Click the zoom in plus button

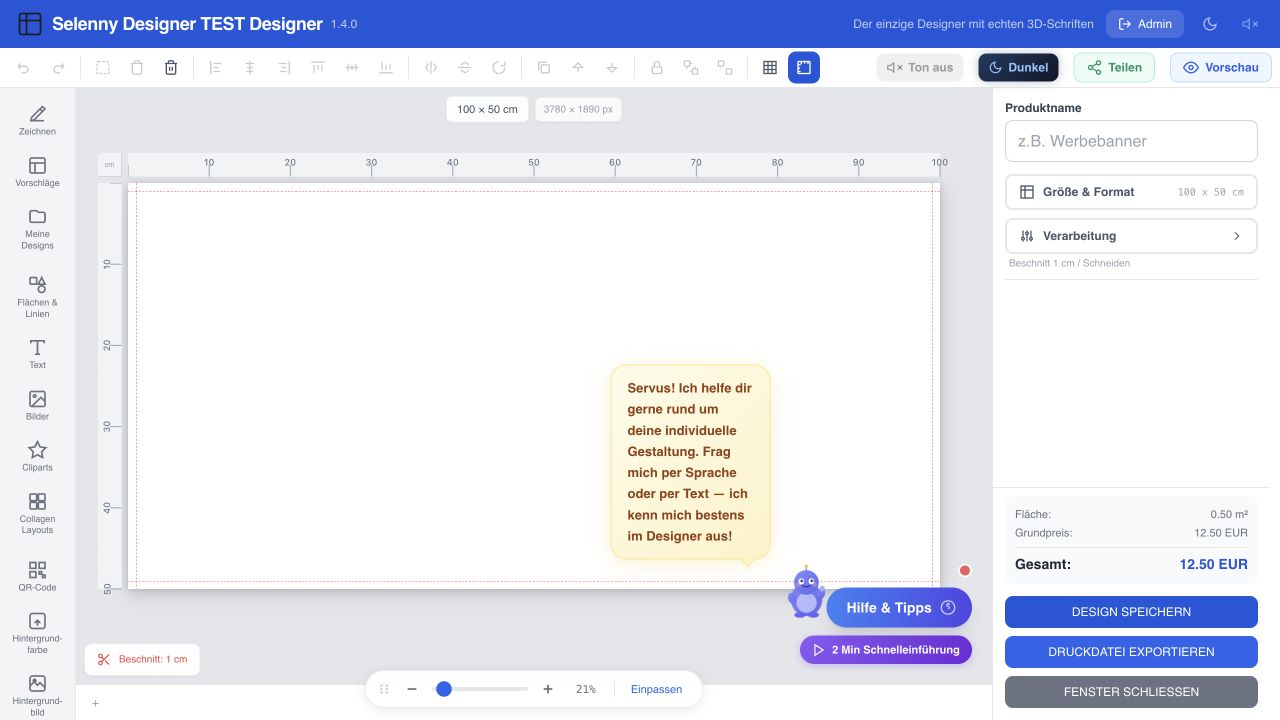pos(548,689)
